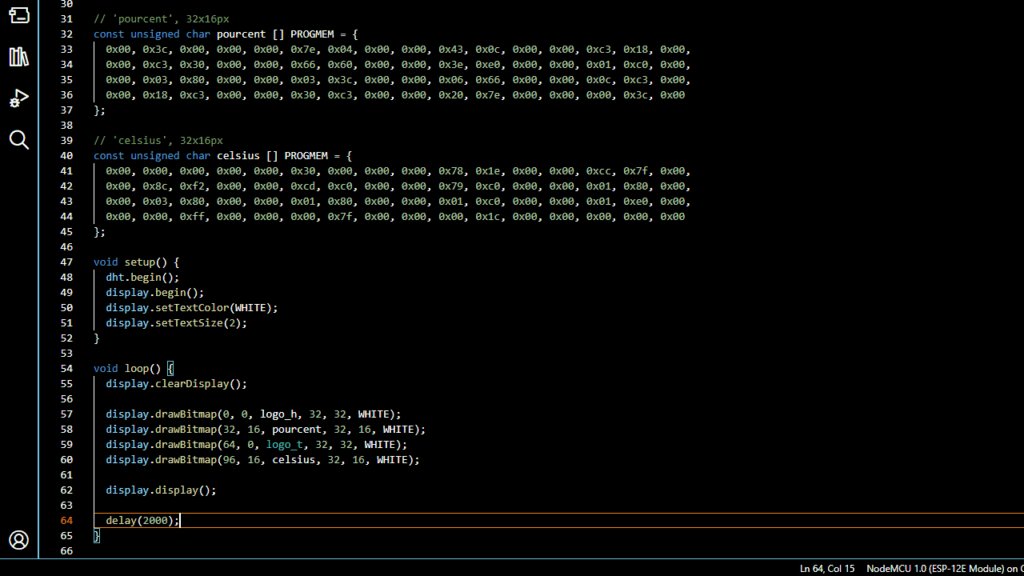Click 'logo_t' in drawBitmap call
Image resolution: width=1024 pixels, height=576 pixels.
[285, 444]
